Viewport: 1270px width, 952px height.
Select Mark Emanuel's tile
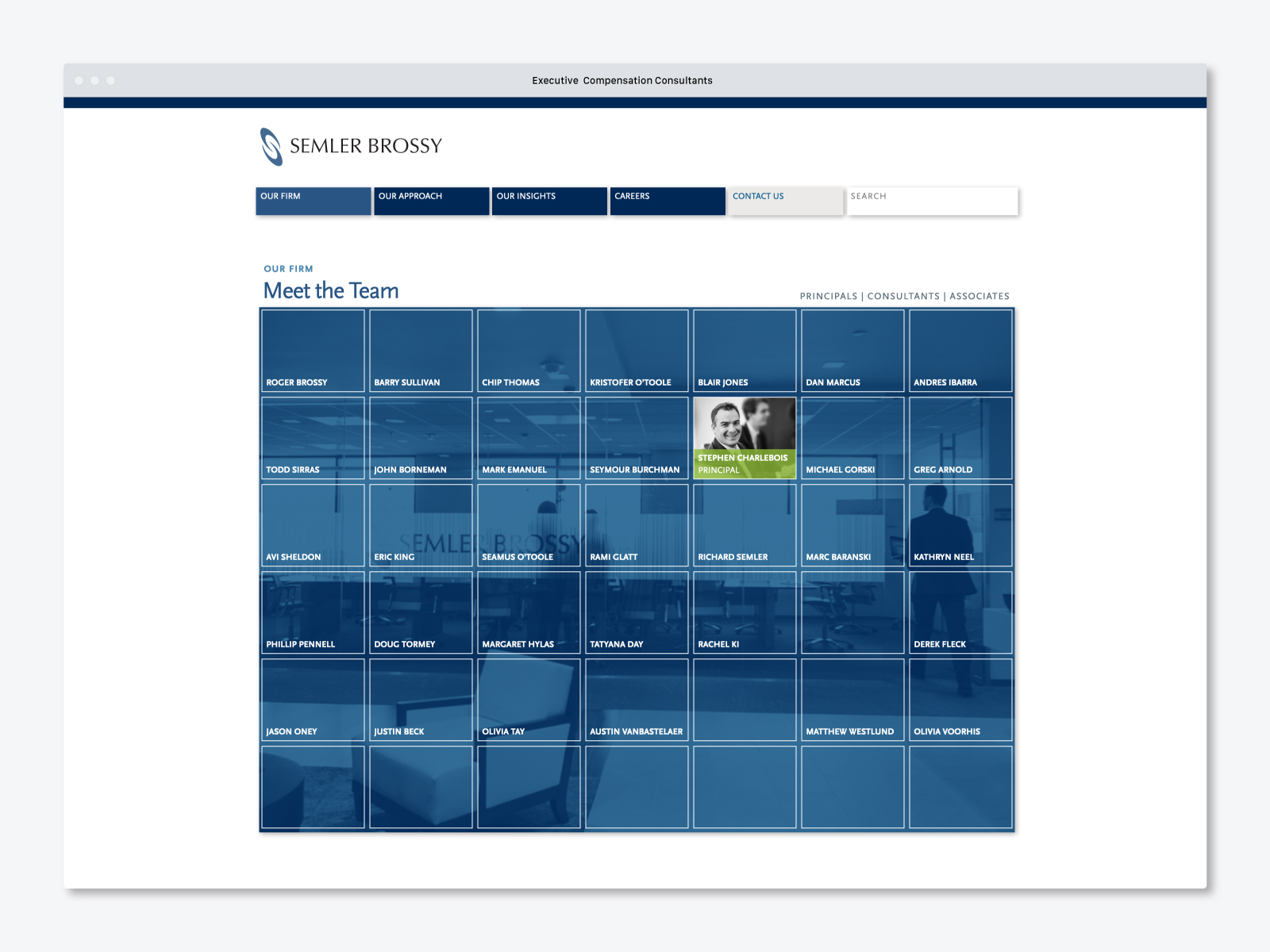(529, 438)
